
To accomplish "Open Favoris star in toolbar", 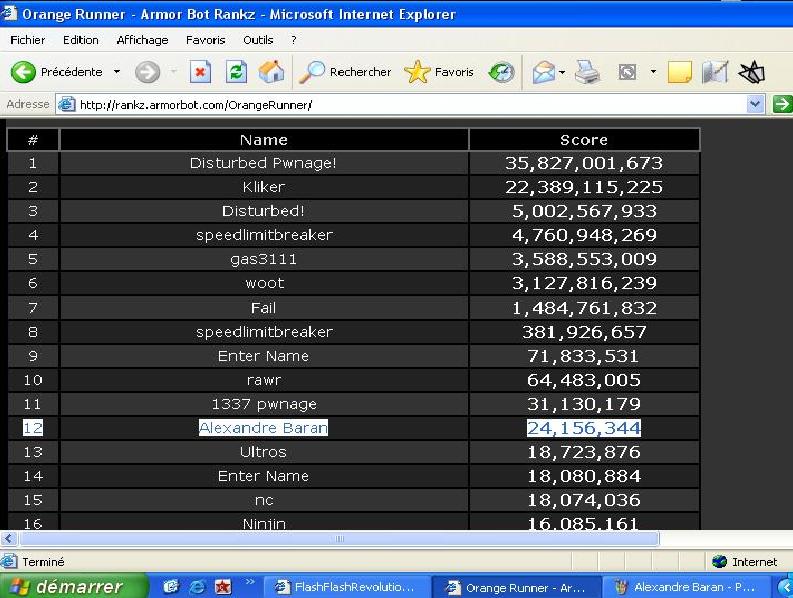I will click(x=417, y=72).
